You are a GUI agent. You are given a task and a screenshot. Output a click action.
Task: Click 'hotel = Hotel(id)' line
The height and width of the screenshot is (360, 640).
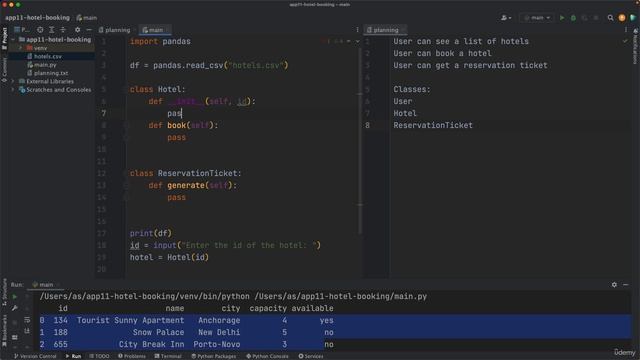169,258
